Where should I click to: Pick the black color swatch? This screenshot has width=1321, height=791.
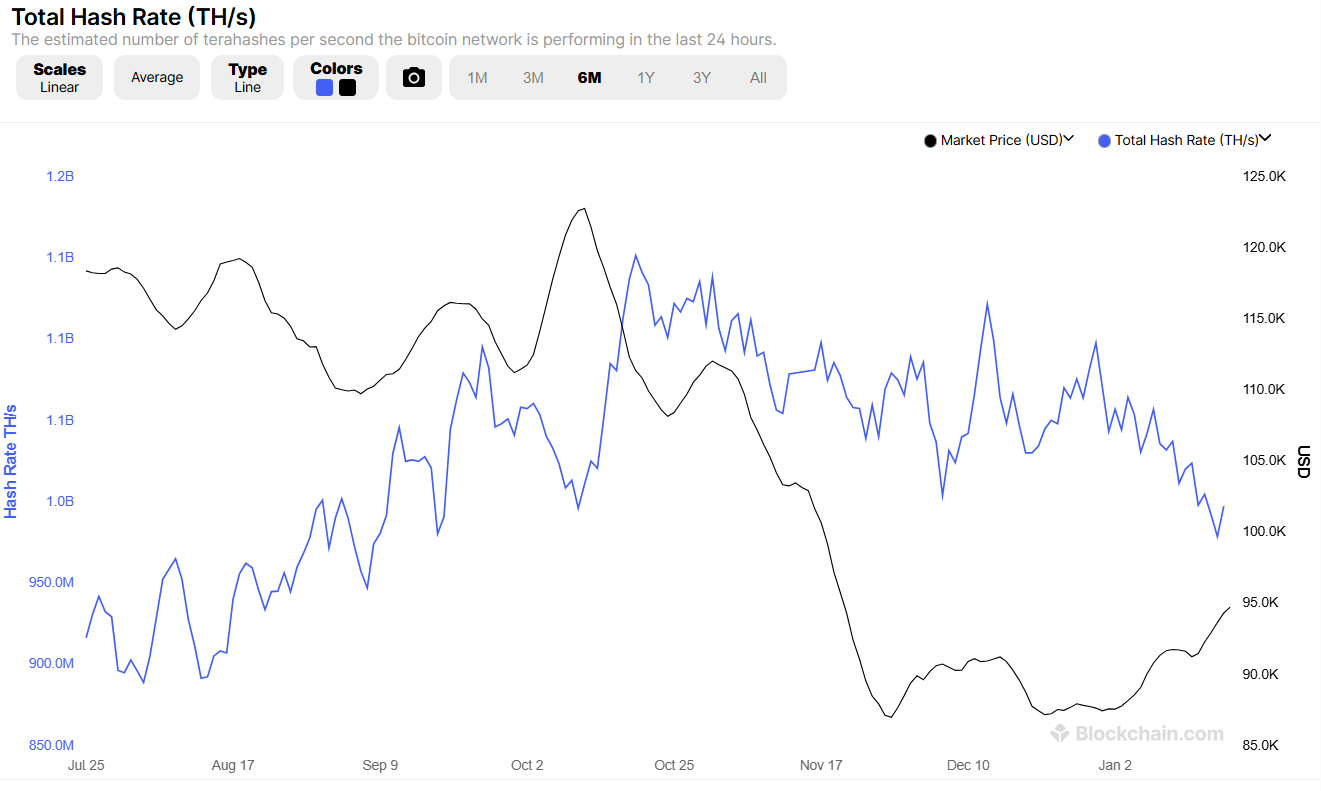(347, 88)
